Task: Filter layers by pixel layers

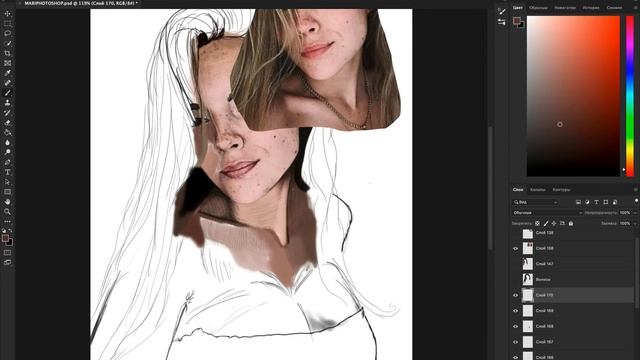Action: point(578,202)
